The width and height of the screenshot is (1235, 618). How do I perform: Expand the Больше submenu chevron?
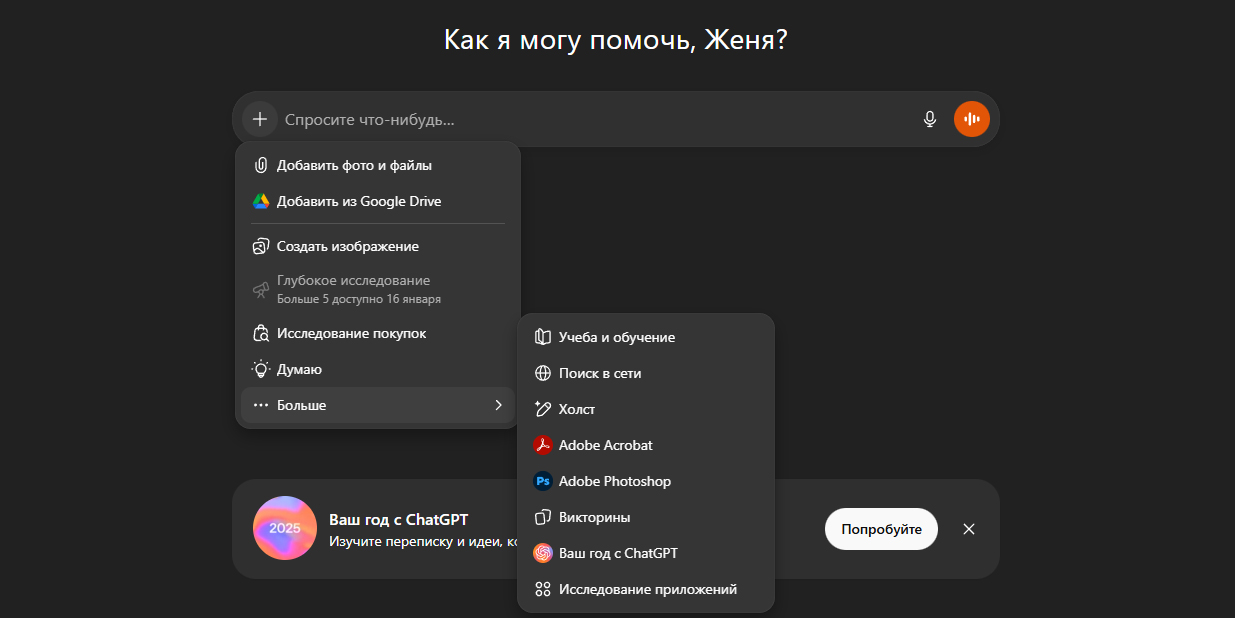498,405
